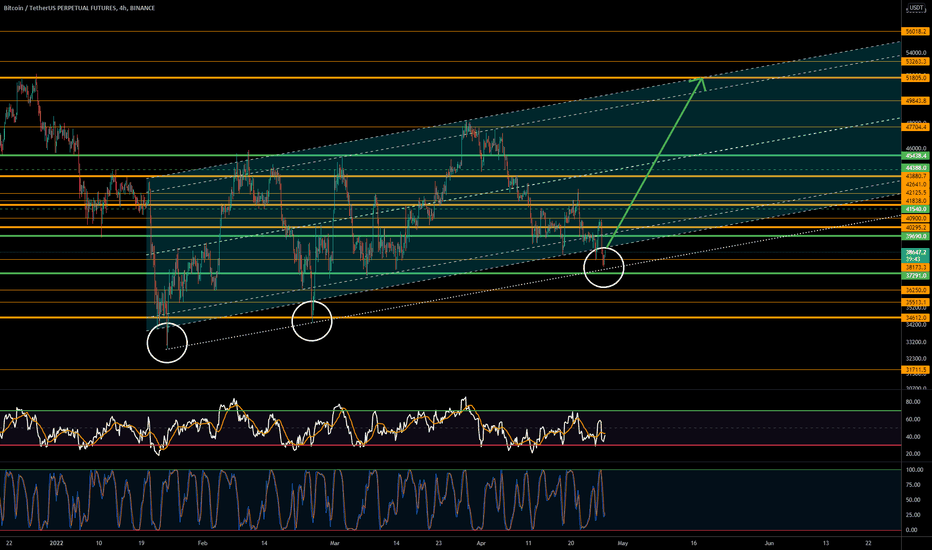Click the 16 date label on time axis
This screenshot has width=932, height=550.
(694, 543)
